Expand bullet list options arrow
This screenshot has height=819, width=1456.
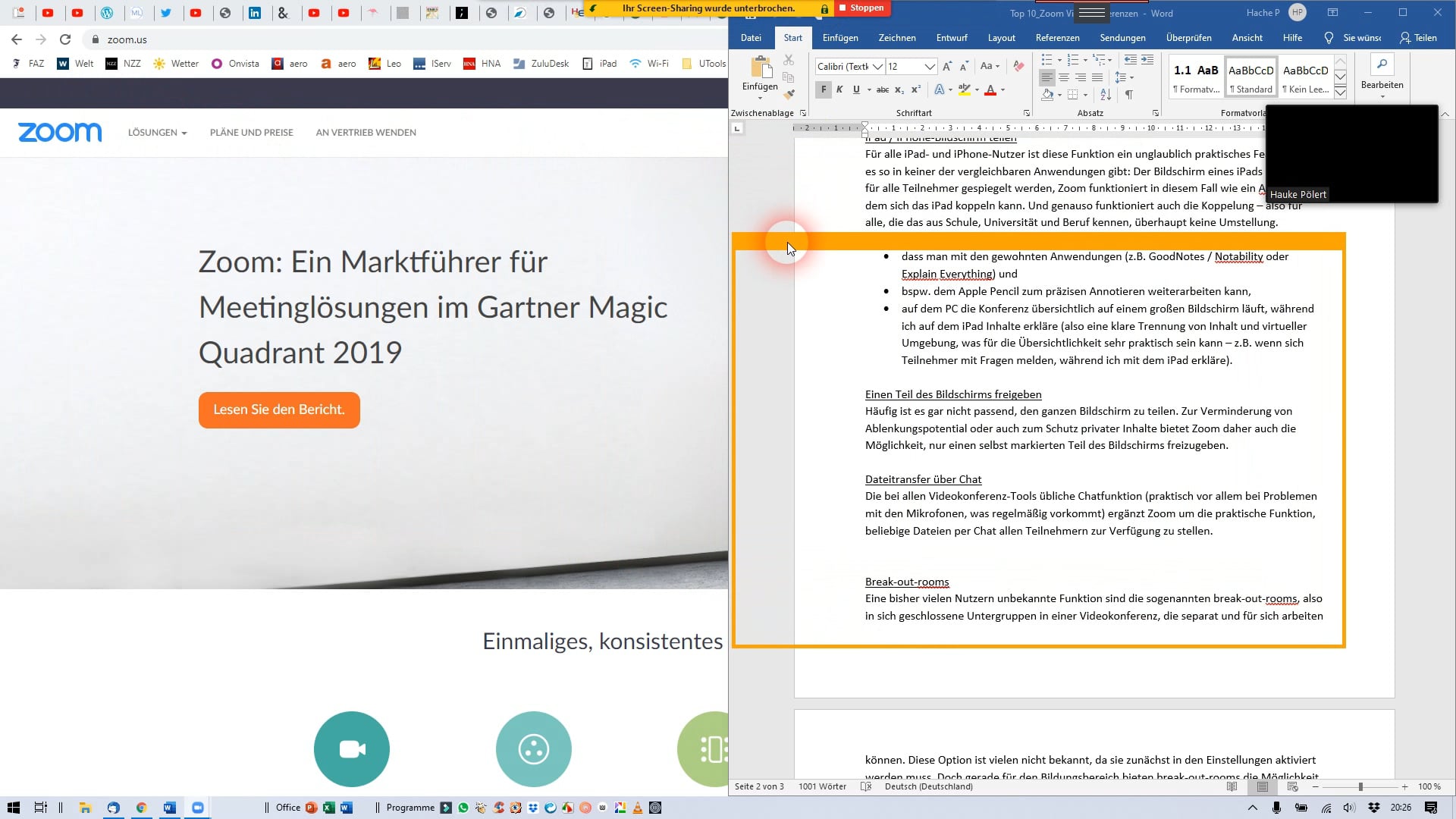click(x=1059, y=59)
